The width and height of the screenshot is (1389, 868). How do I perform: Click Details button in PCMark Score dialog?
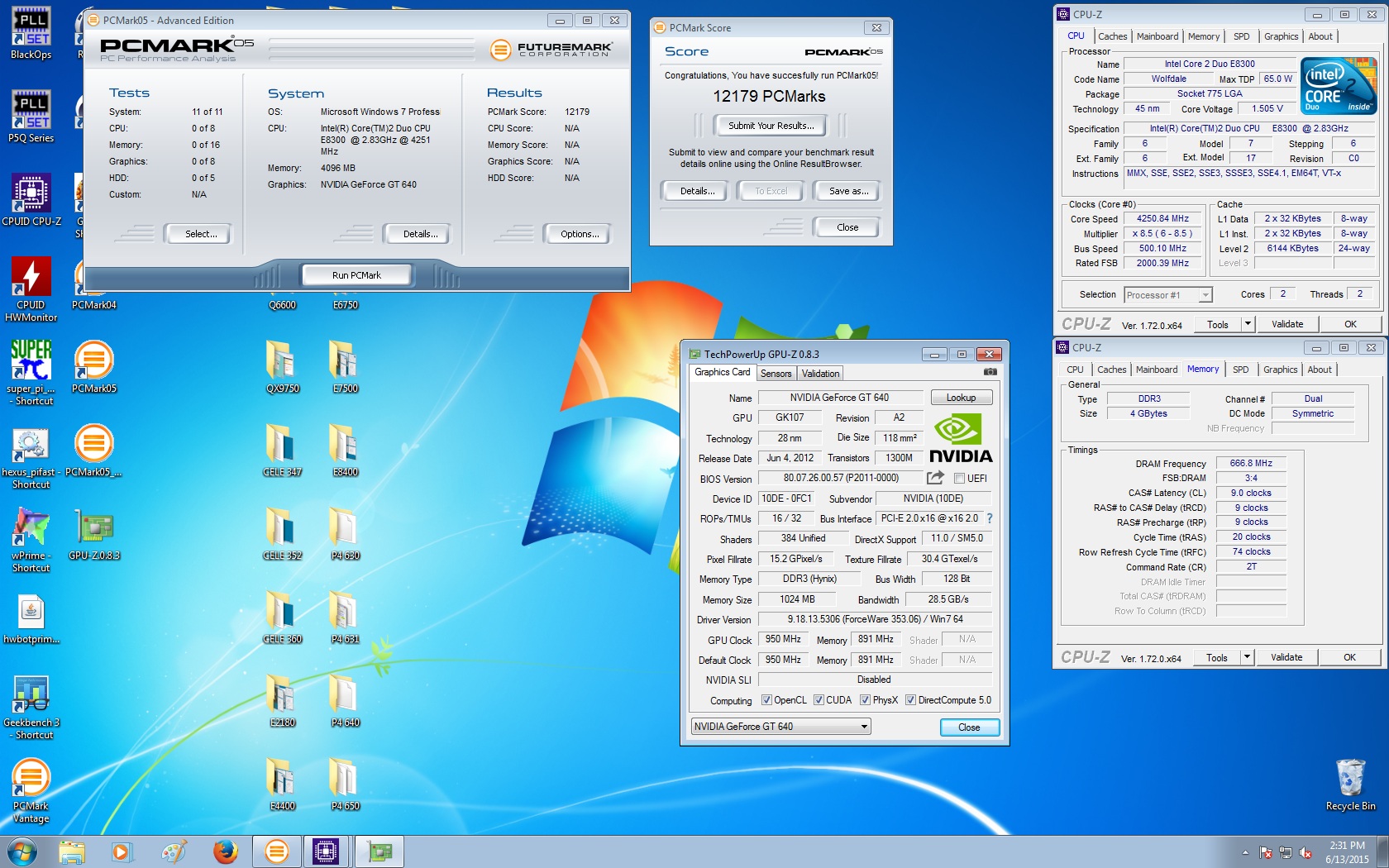697,191
